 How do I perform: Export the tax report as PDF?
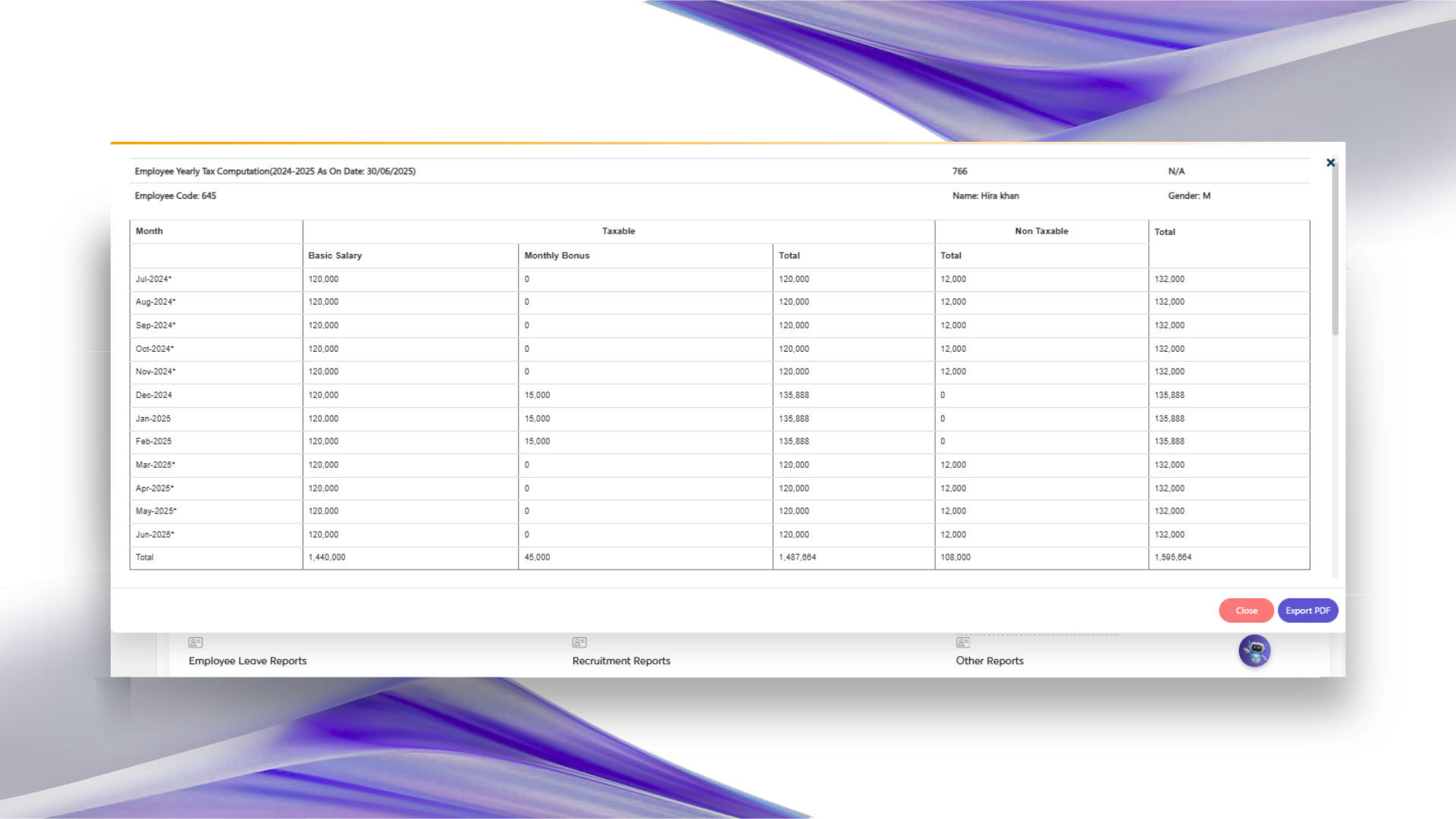(x=1307, y=610)
